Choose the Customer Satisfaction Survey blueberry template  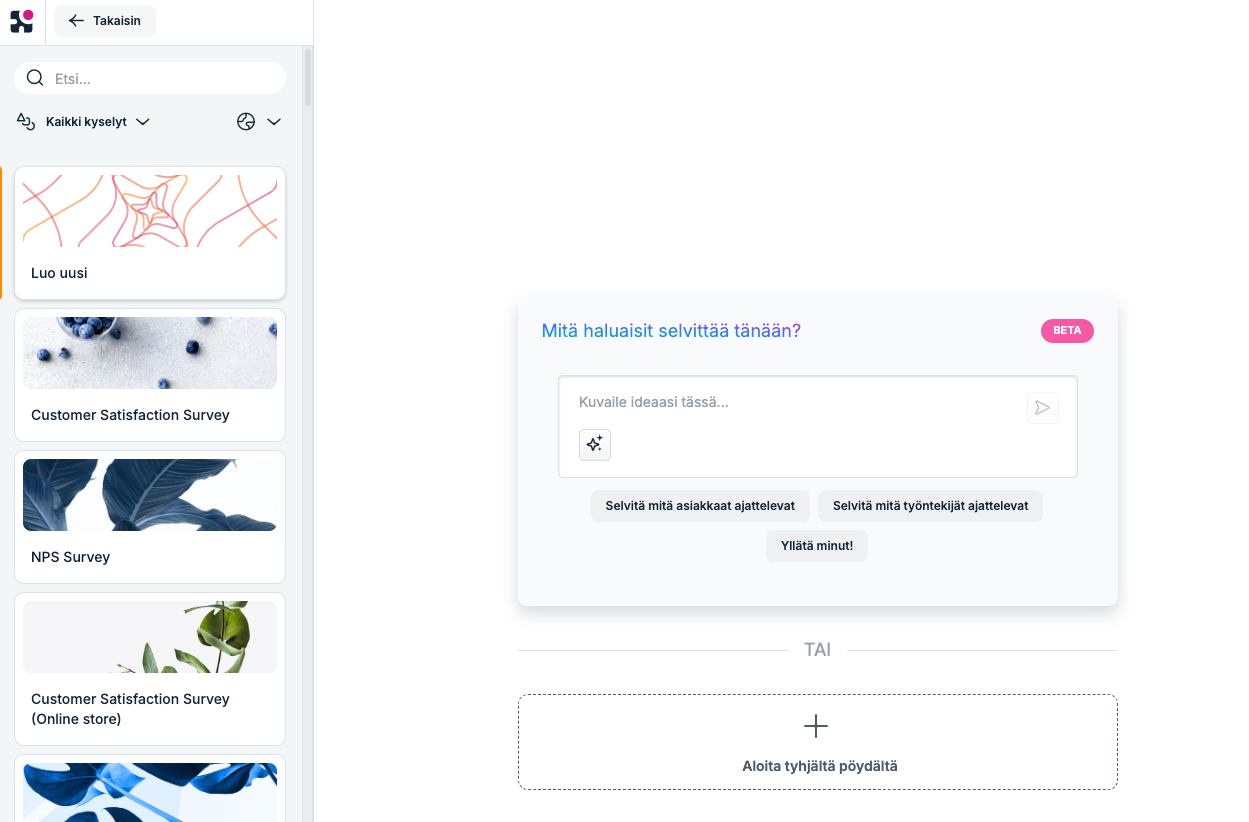(x=150, y=375)
